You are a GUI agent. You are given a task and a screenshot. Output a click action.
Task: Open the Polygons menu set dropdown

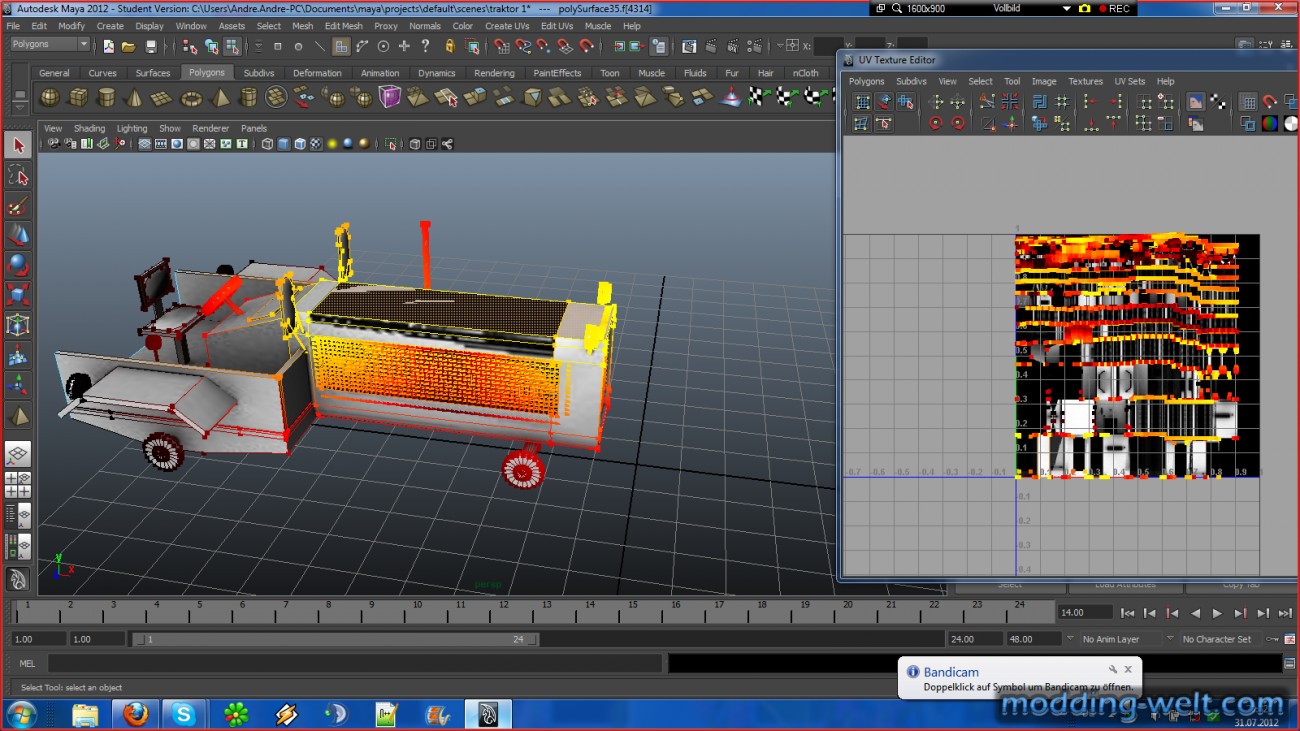click(x=49, y=45)
